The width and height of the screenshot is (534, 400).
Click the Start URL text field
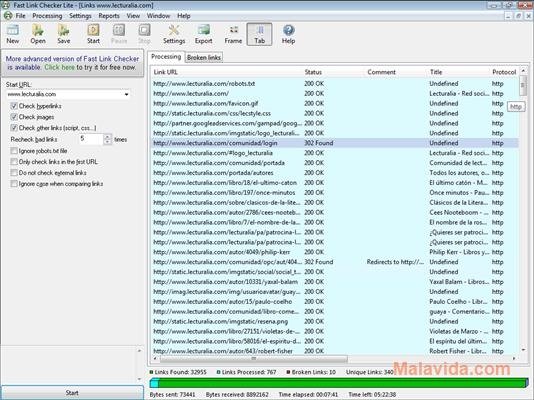coord(64,94)
